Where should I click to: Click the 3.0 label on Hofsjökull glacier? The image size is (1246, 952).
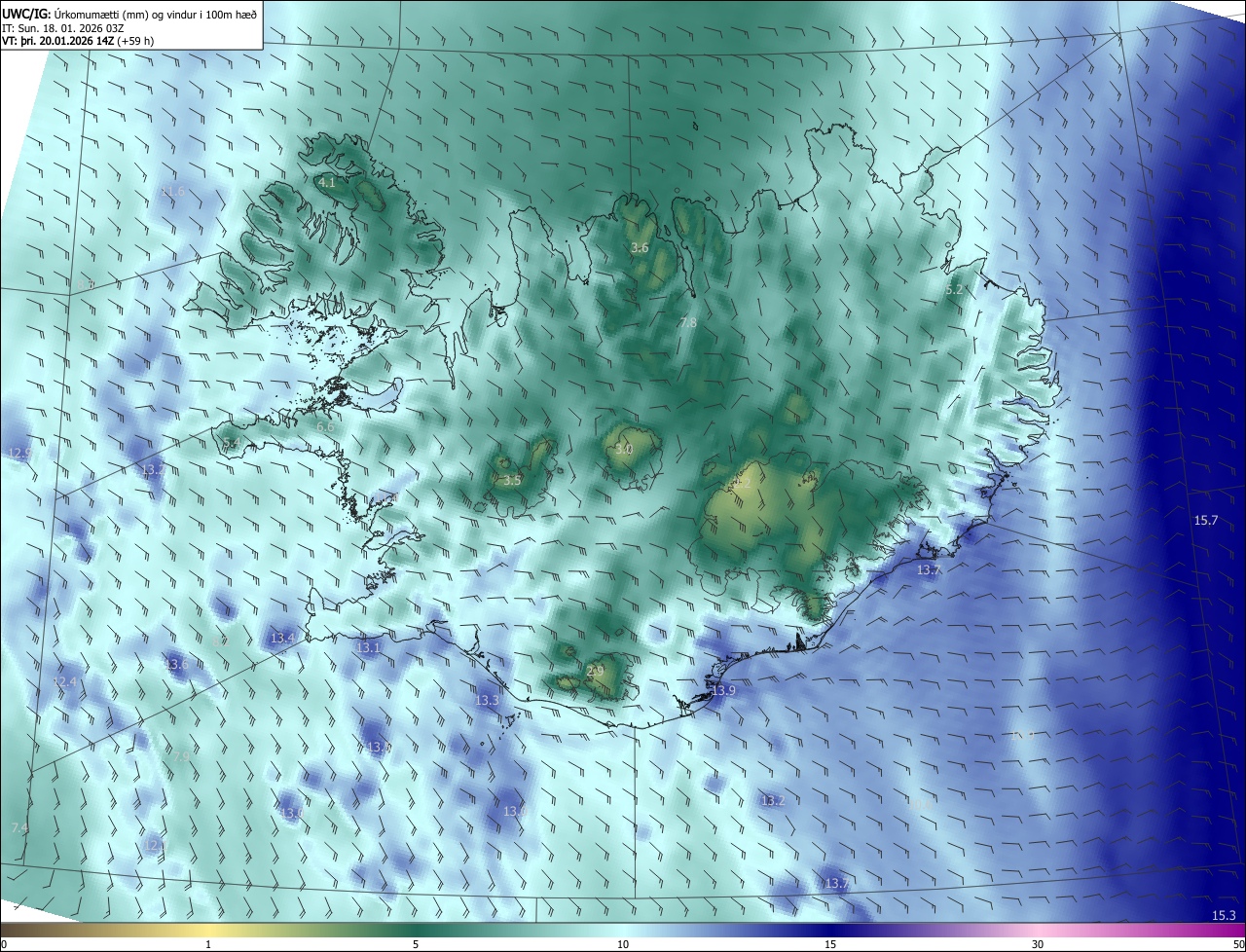click(x=624, y=450)
